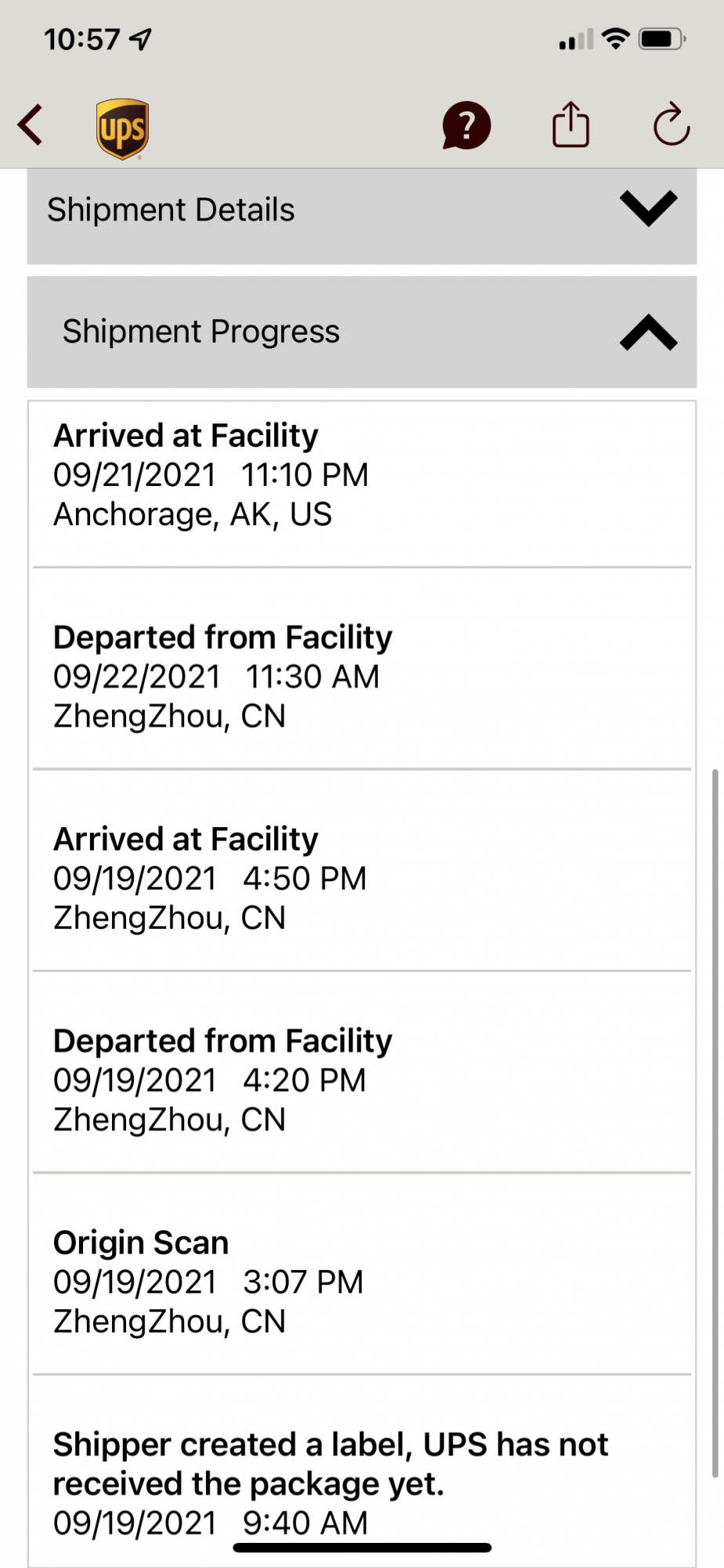The width and height of the screenshot is (724, 1568).
Task: Tap the cellular signal bars
Action: pyautogui.click(x=576, y=39)
